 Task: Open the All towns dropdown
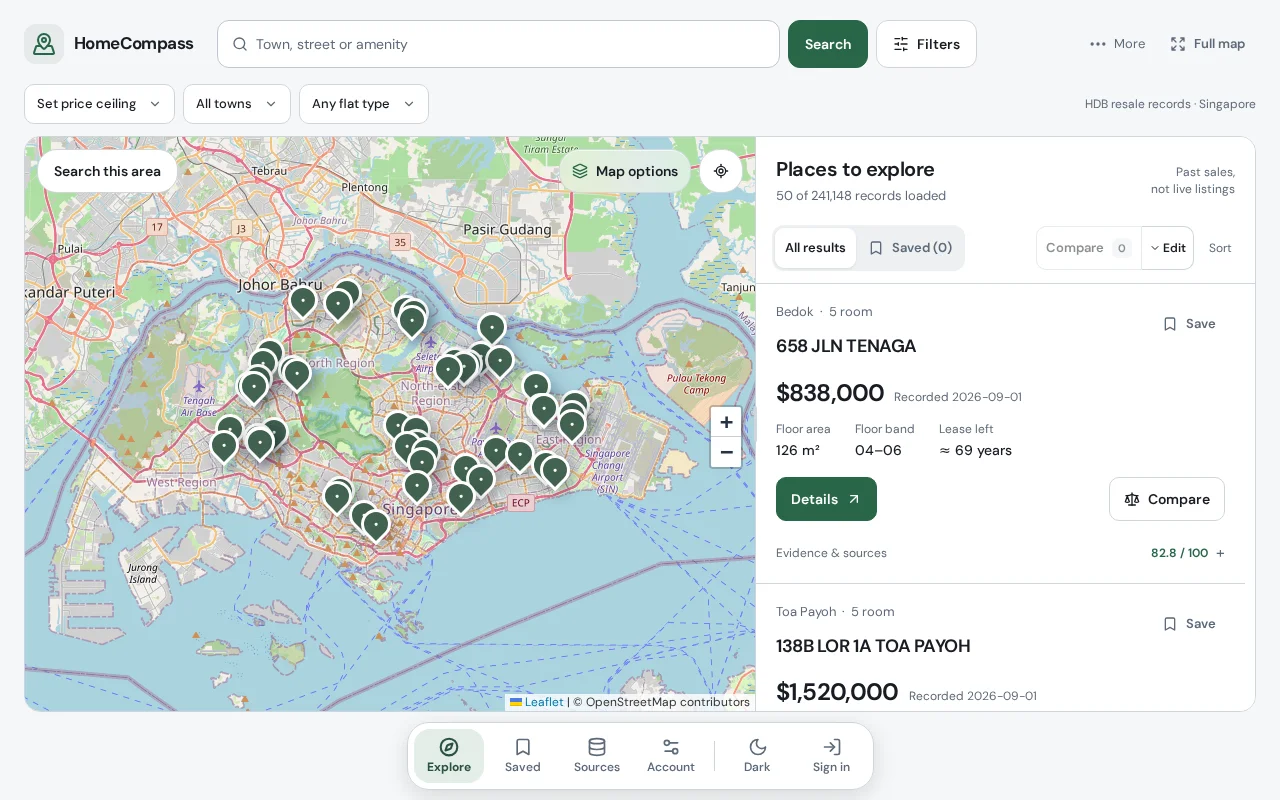coord(237,104)
